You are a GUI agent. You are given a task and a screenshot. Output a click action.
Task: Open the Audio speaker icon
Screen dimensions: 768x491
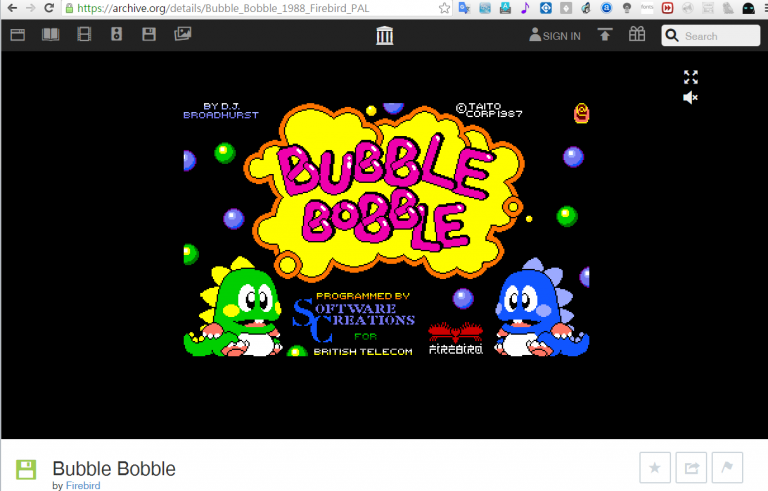point(117,34)
